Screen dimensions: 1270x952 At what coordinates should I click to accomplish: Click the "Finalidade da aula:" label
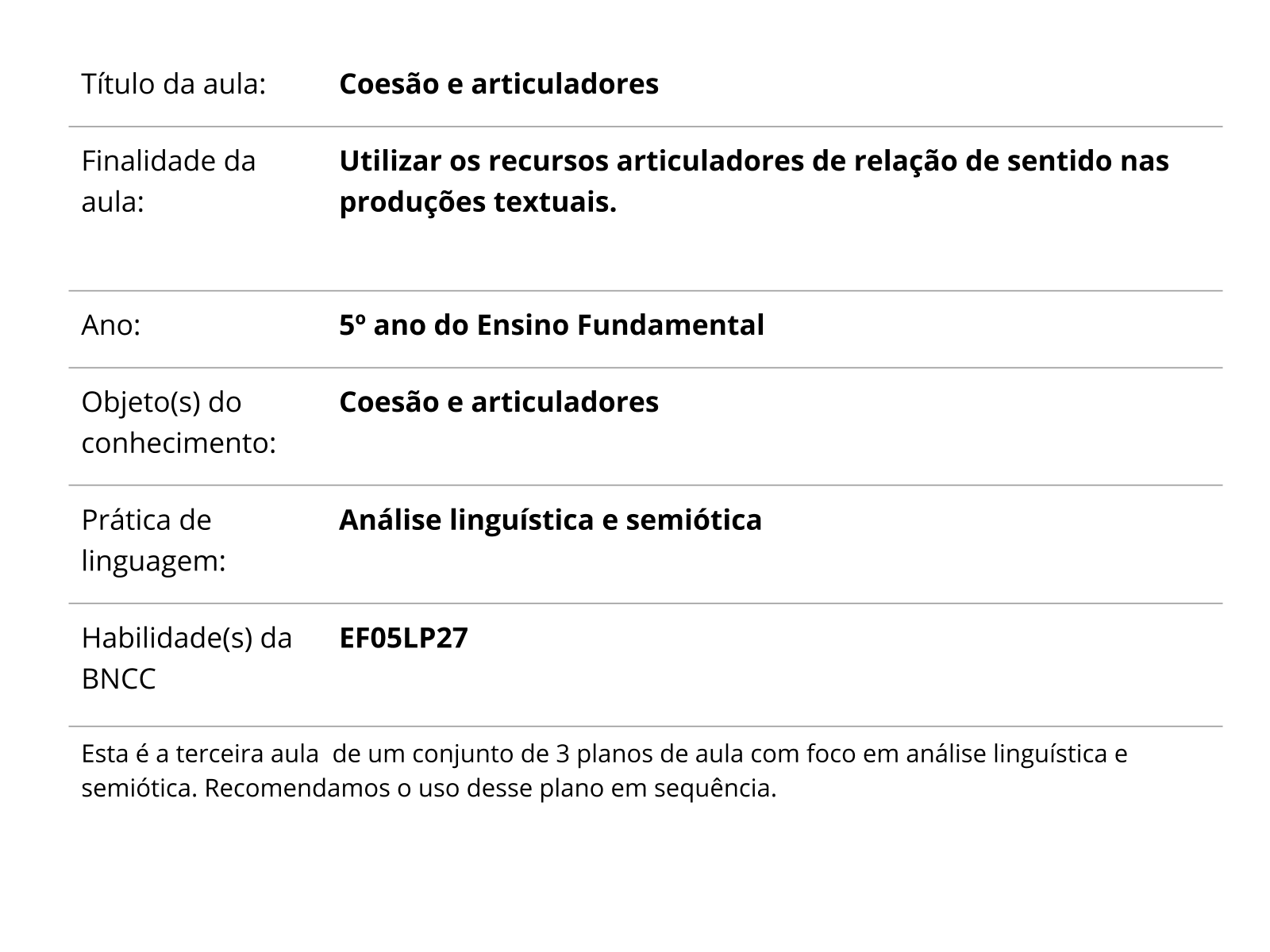[168, 182]
